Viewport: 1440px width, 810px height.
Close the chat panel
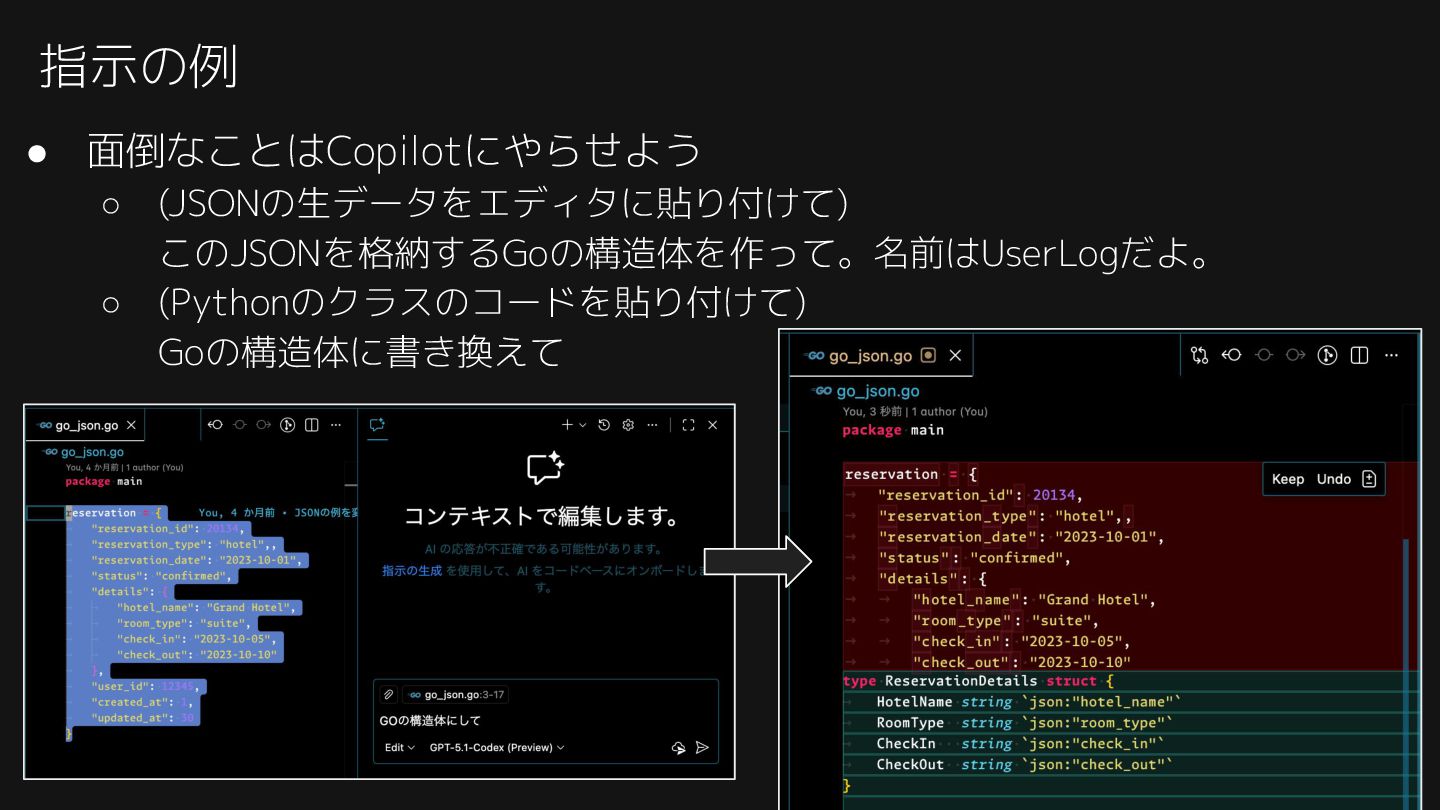pyautogui.click(x=712, y=425)
